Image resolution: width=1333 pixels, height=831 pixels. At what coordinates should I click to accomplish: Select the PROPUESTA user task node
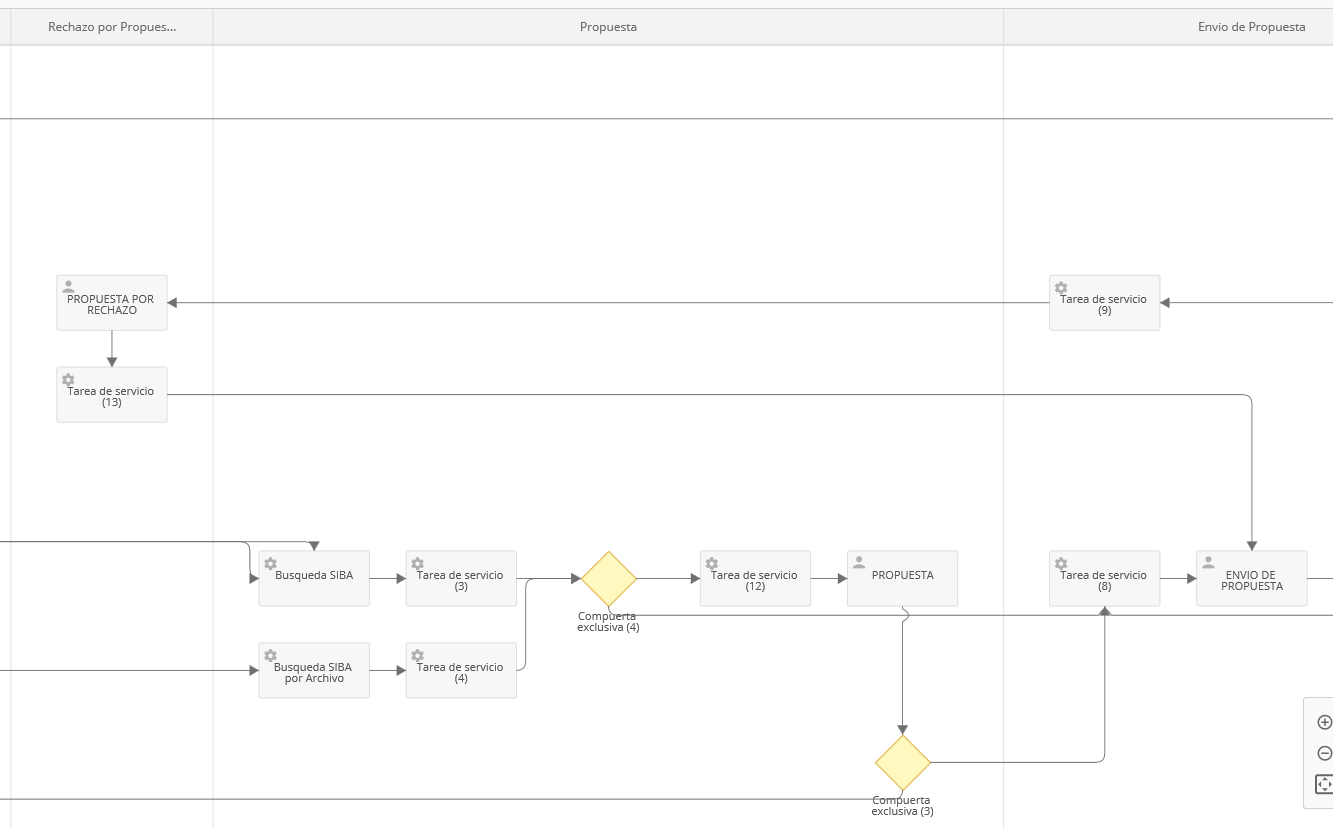coord(902,579)
